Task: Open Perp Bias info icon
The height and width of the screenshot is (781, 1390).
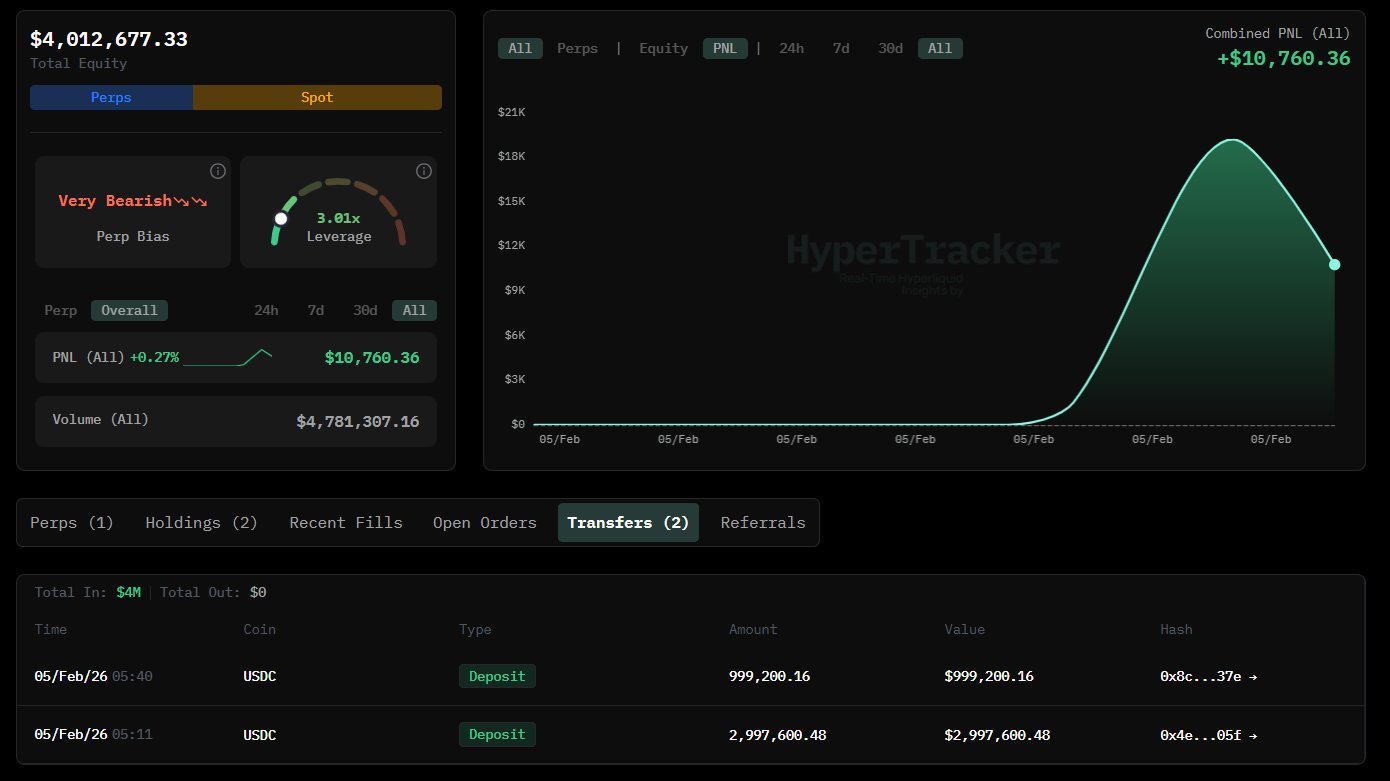Action: [x=217, y=171]
